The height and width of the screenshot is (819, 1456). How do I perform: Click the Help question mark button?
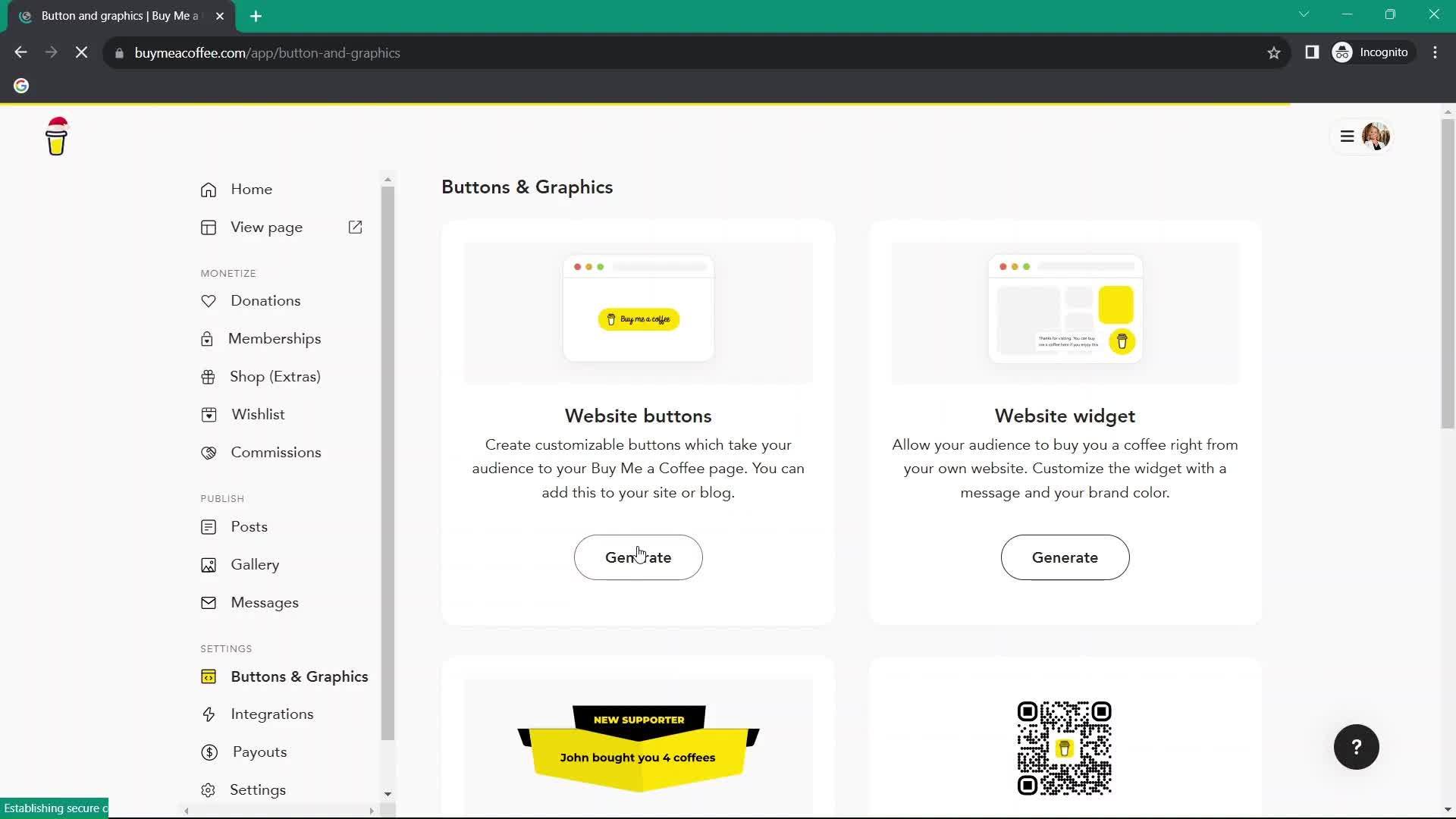[1357, 747]
